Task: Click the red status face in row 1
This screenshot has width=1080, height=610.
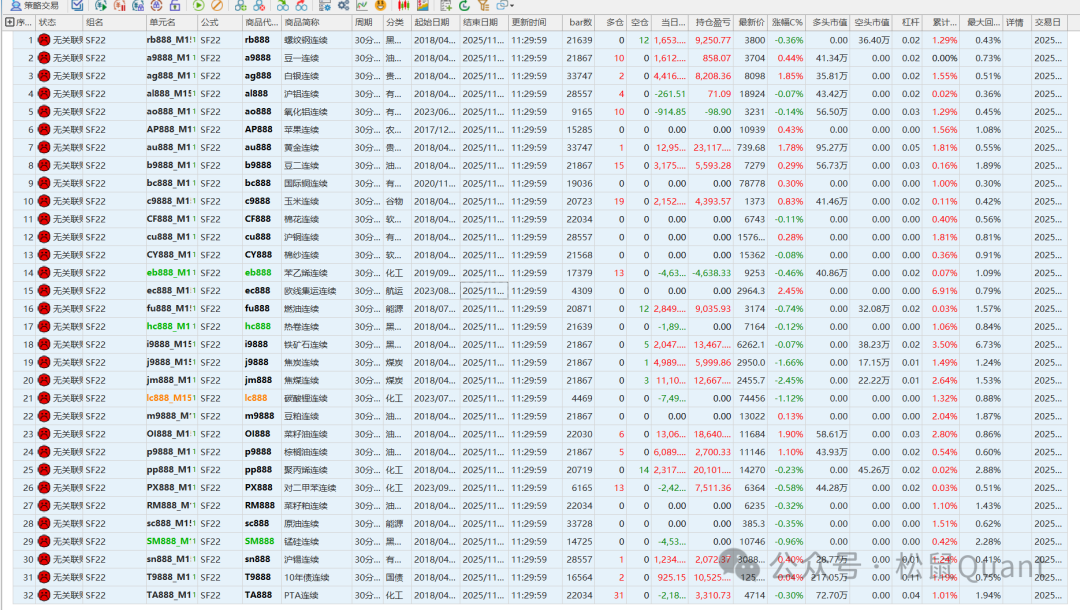Action: point(44,40)
